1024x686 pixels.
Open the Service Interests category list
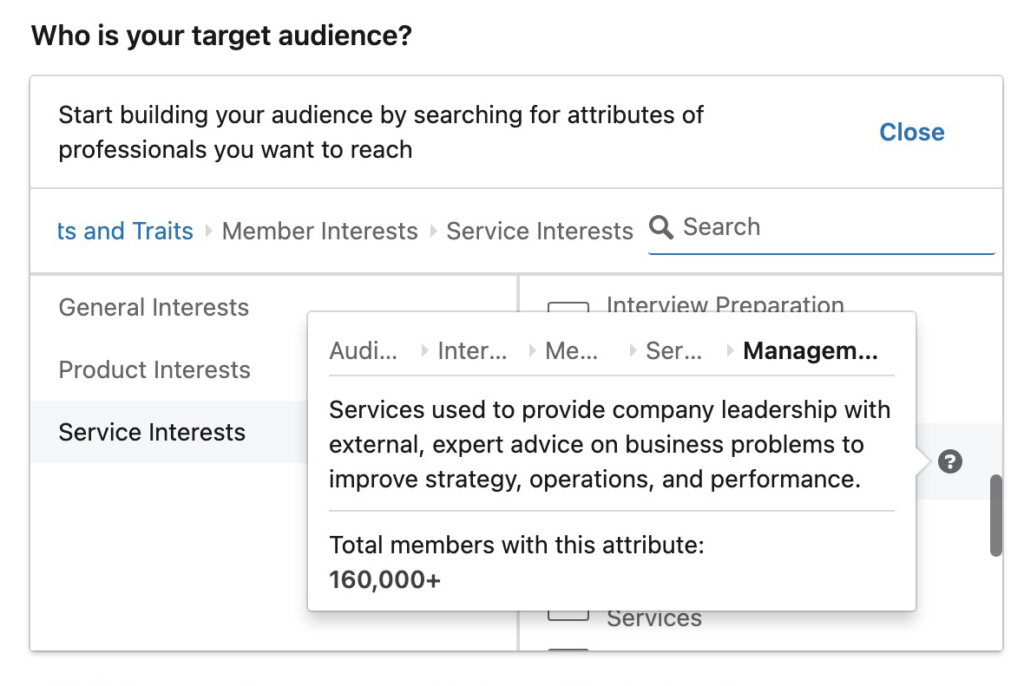[152, 432]
